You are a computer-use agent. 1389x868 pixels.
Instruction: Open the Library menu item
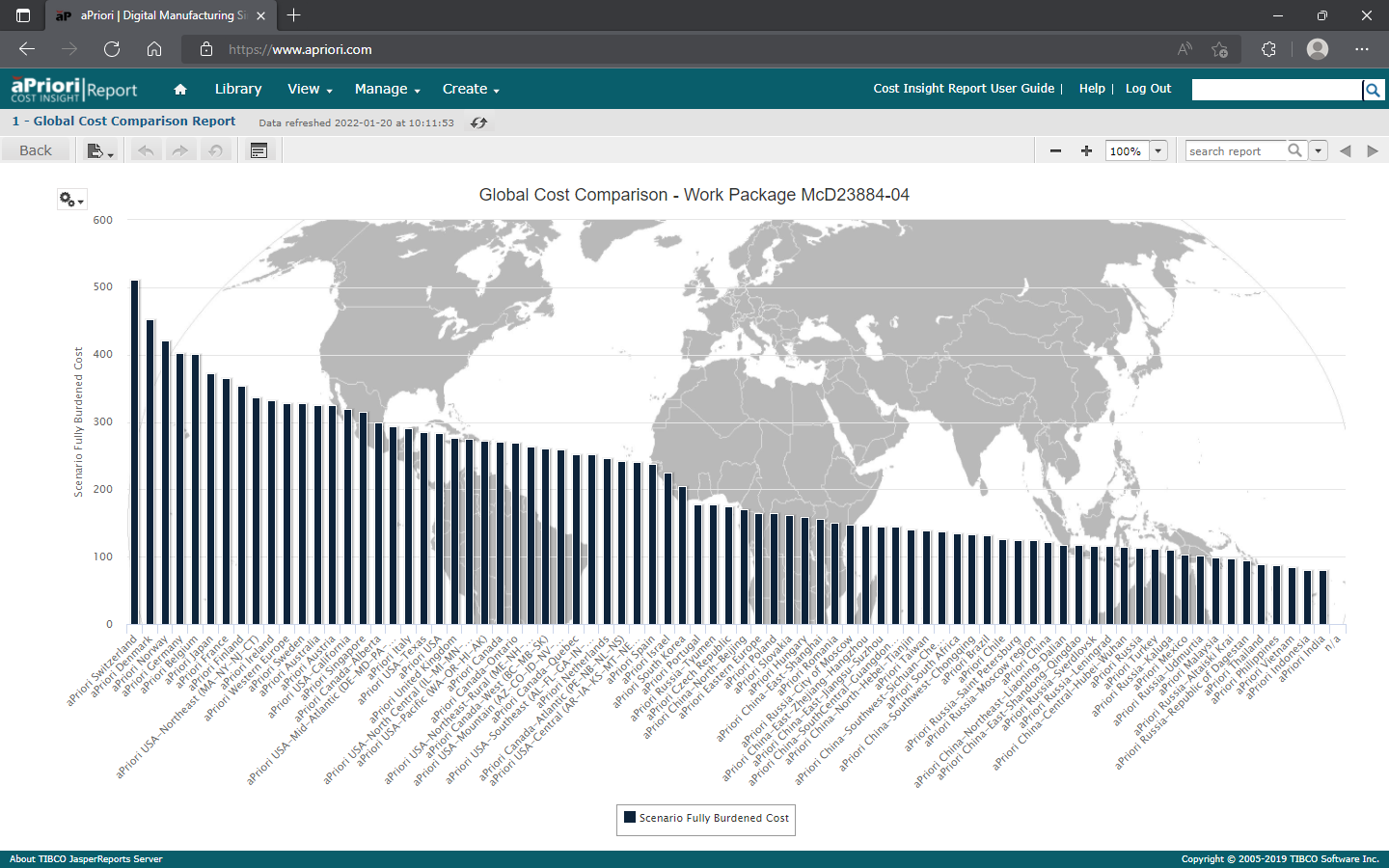point(238,89)
